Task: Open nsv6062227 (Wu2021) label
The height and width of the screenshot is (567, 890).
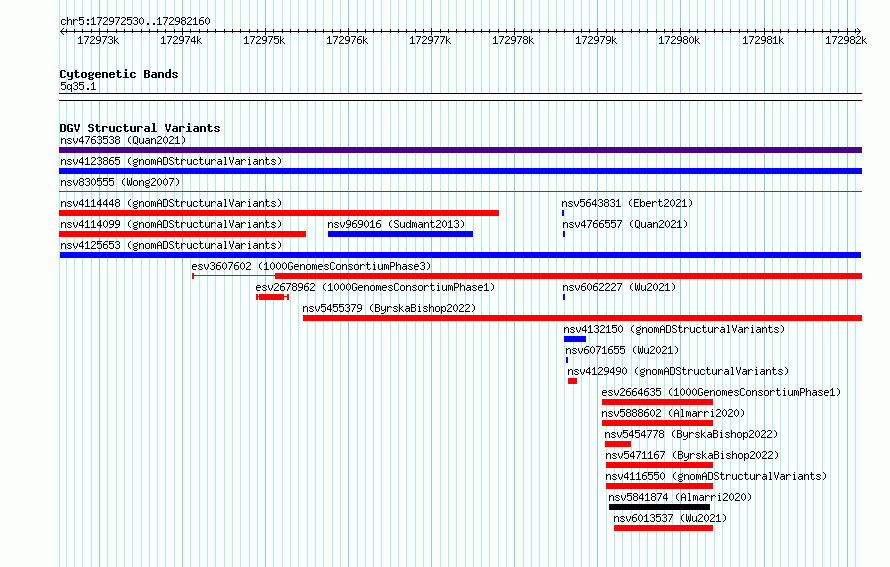Action: 619,287
